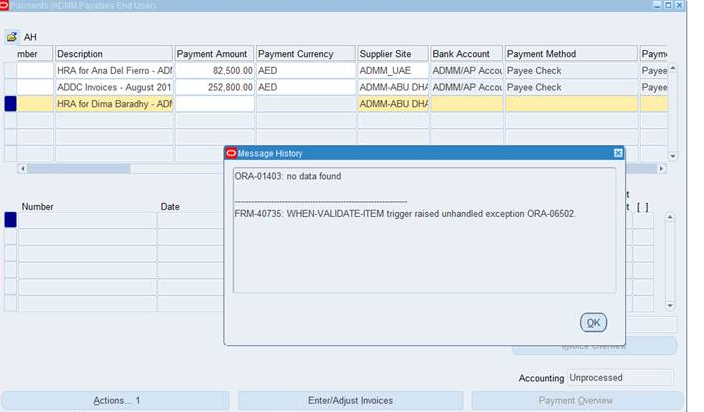Select Payment Amount field with 252,800.00

[215, 87]
